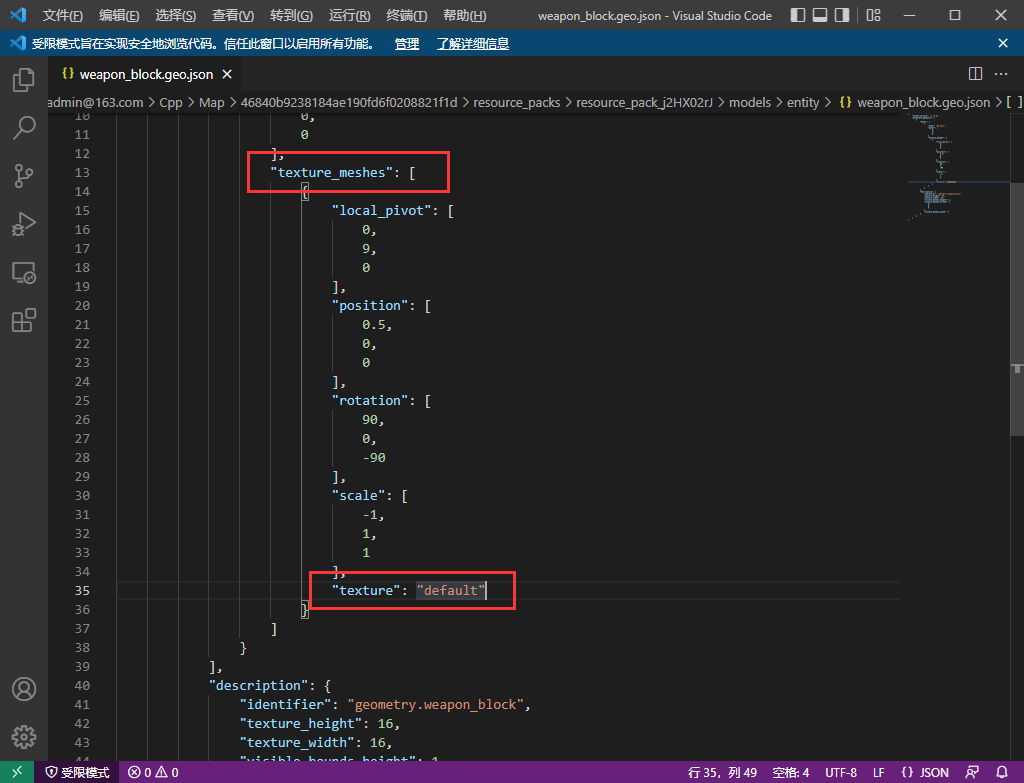Open the Extensions view

pos(24,320)
